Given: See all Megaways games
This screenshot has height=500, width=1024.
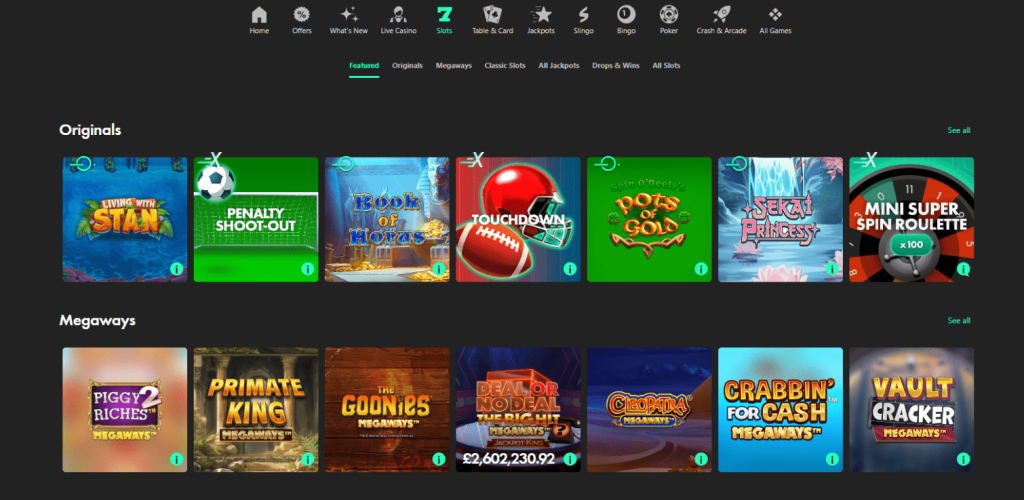Looking at the screenshot, I should point(959,320).
